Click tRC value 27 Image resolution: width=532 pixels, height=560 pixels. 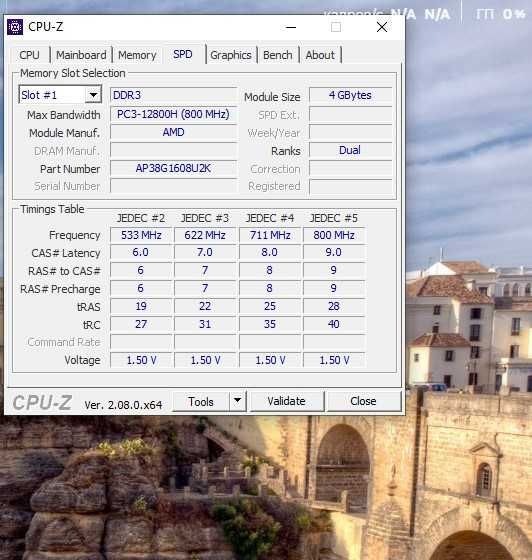tap(141, 324)
